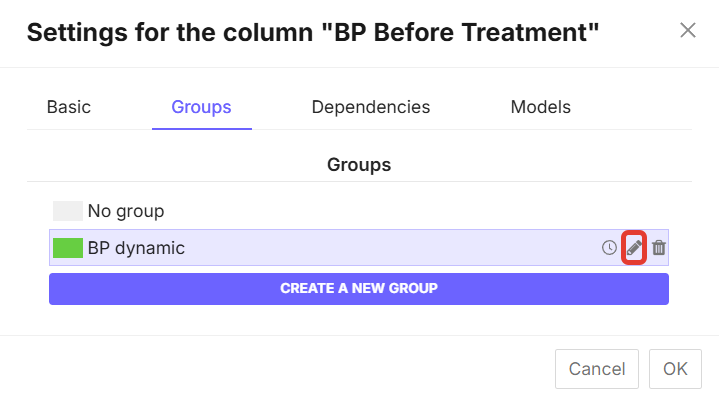Click the dialog title "BP Before Treatment"
The width and height of the screenshot is (719, 400).
pos(313,33)
